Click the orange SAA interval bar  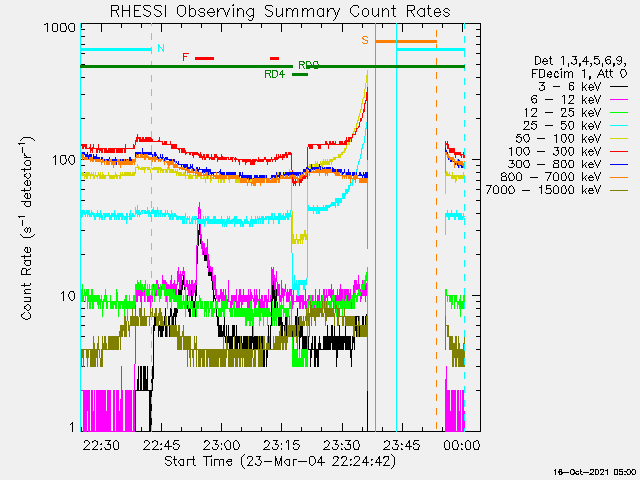pos(406,41)
